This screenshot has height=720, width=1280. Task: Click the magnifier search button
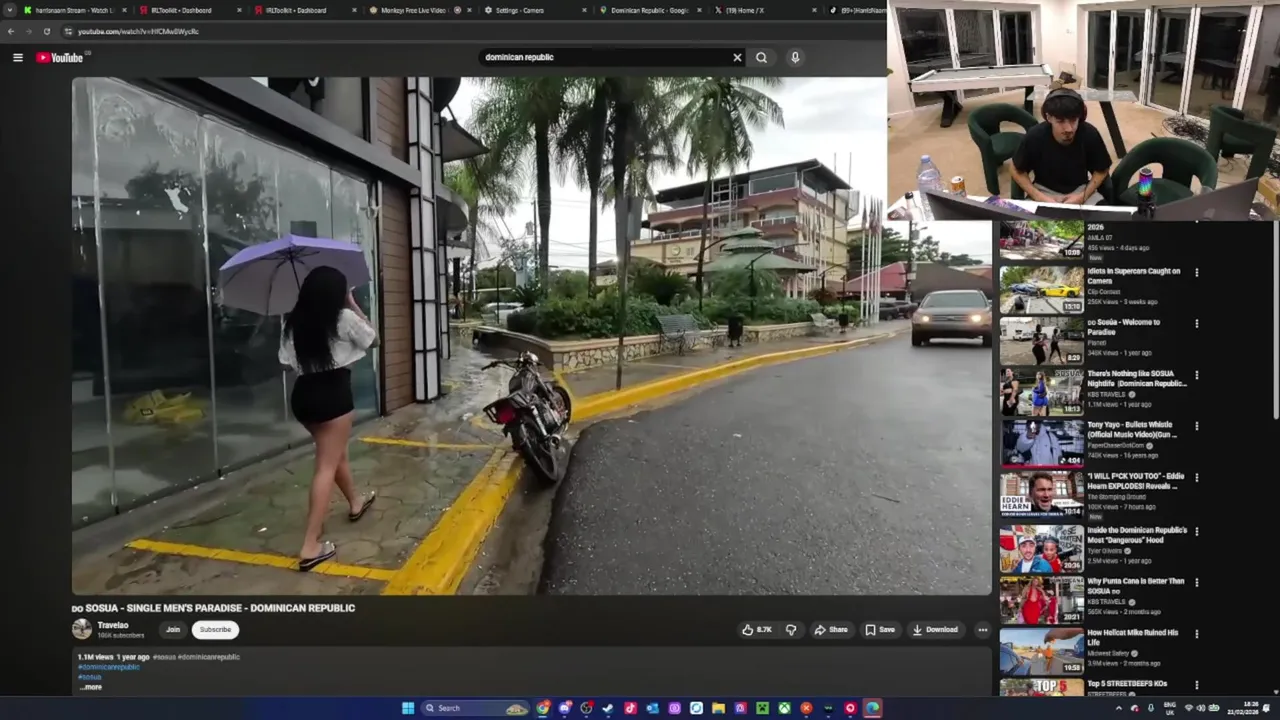tap(761, 57)
